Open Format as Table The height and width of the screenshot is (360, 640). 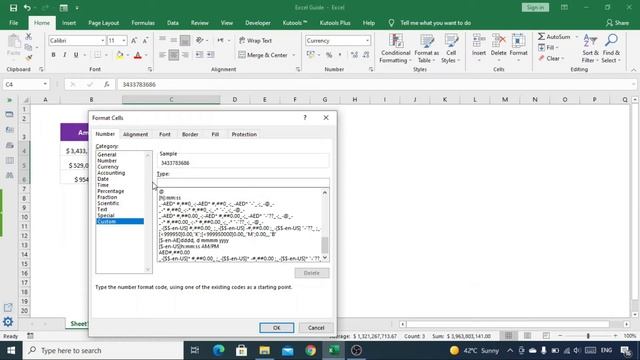[x=427, y=49]
